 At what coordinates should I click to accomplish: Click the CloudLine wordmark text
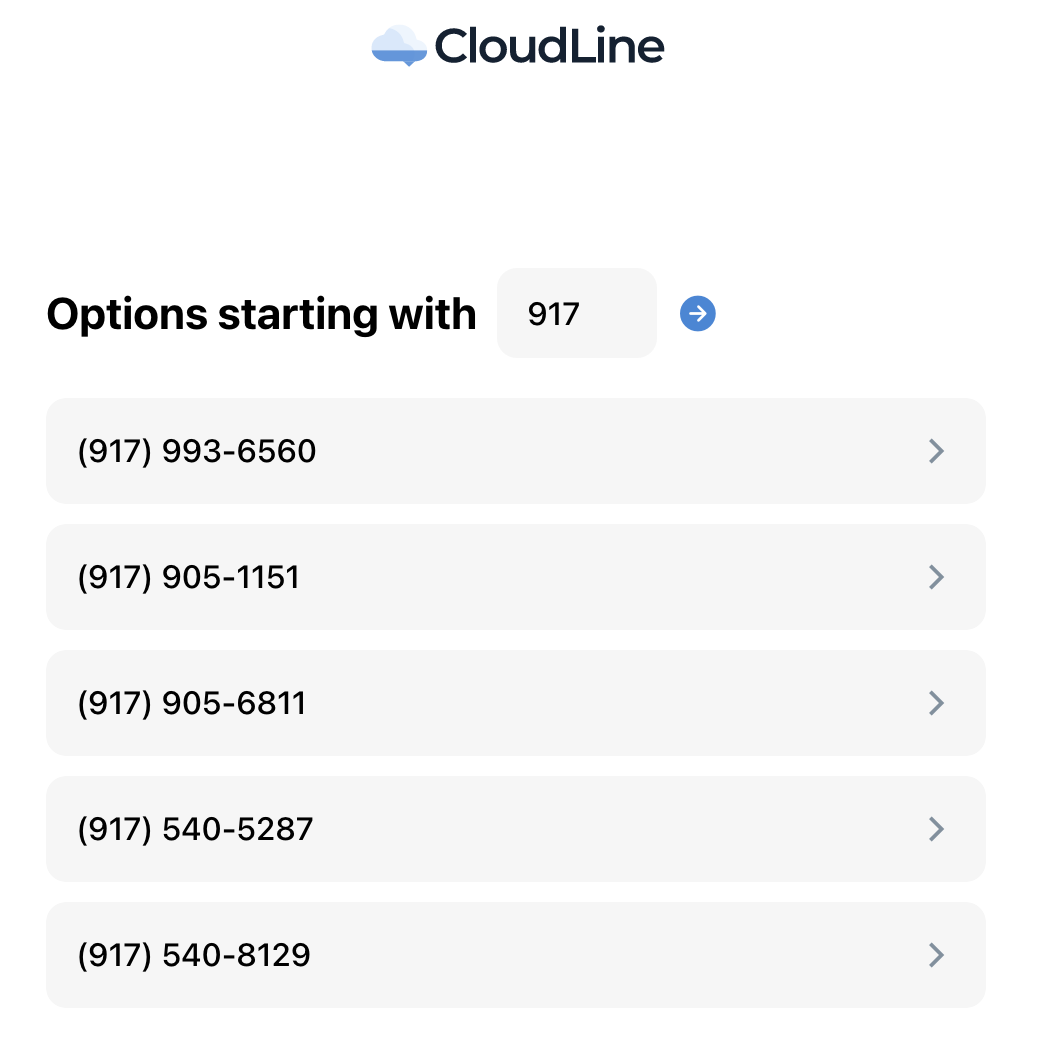click(x=550, y=46)
